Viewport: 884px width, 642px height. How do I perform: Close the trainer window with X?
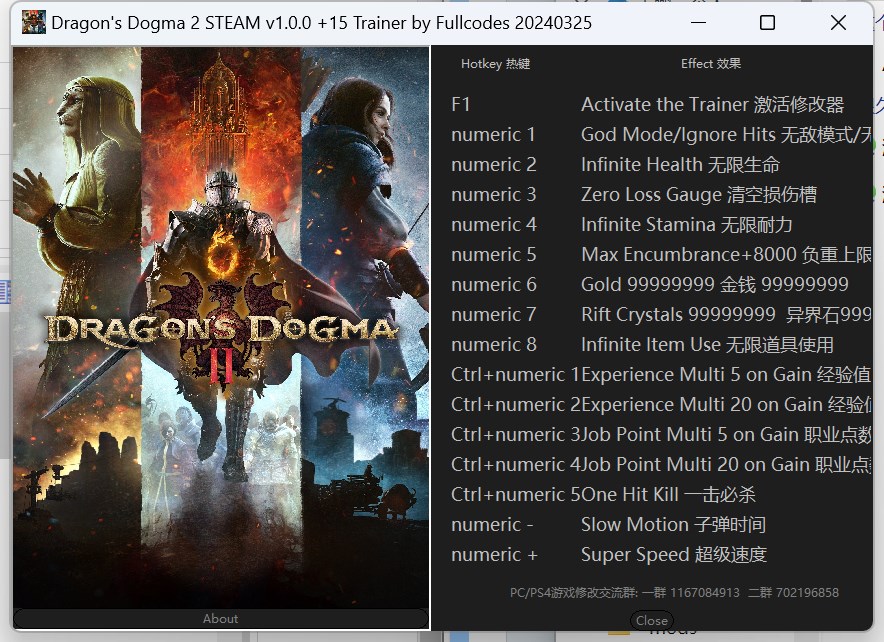[x=838, y=23]
